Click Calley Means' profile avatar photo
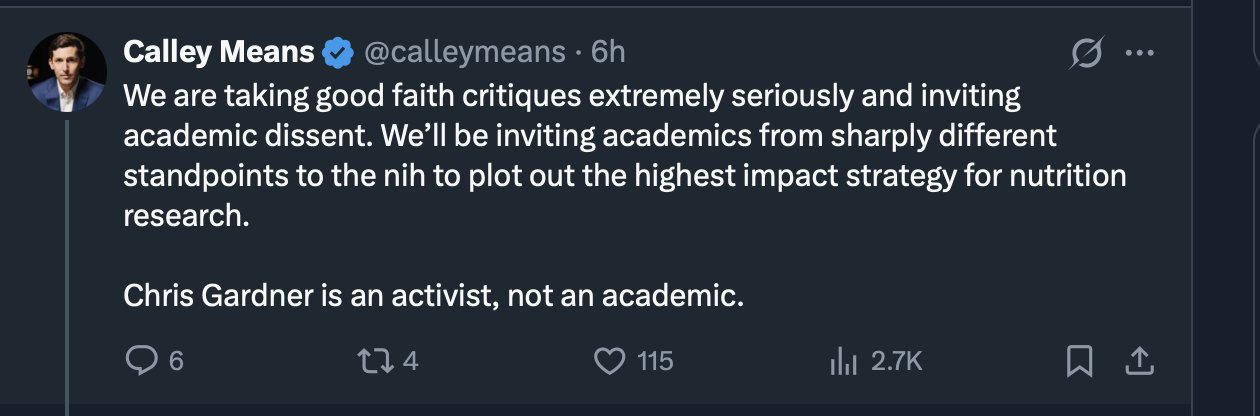 pos(67,72)
